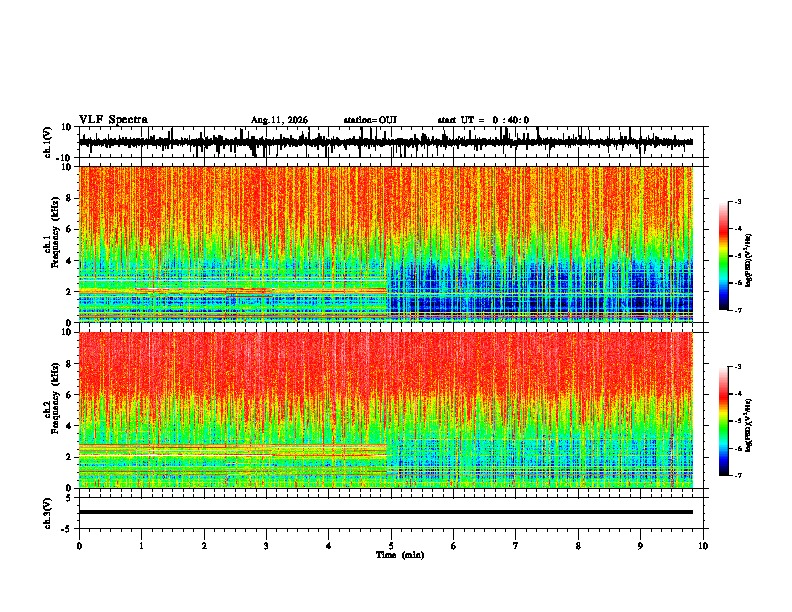
Task: Click ch.2 frequency axis '10' kHz label
Action: coord(67,332)
